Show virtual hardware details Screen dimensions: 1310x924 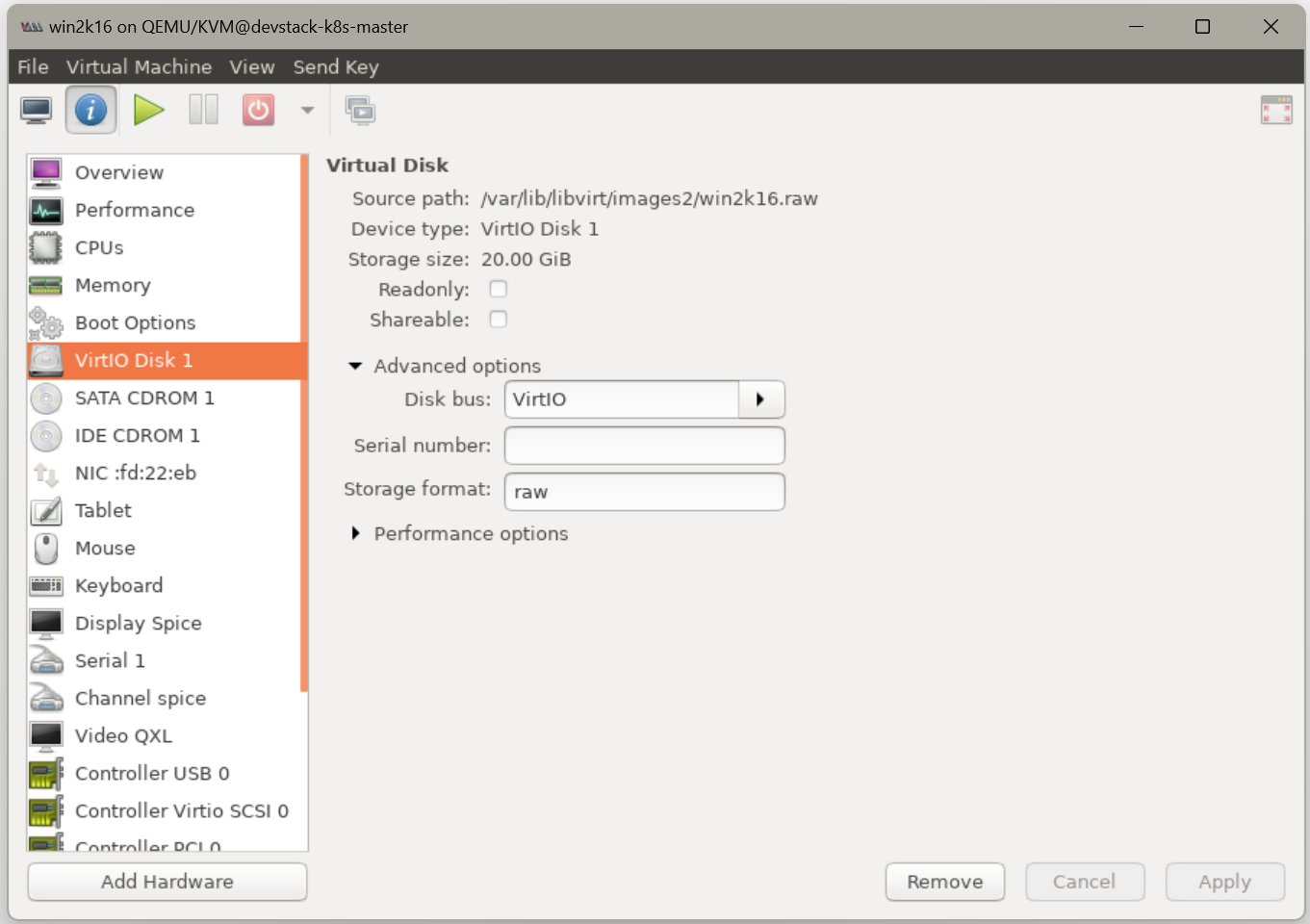tap(91, 110)
